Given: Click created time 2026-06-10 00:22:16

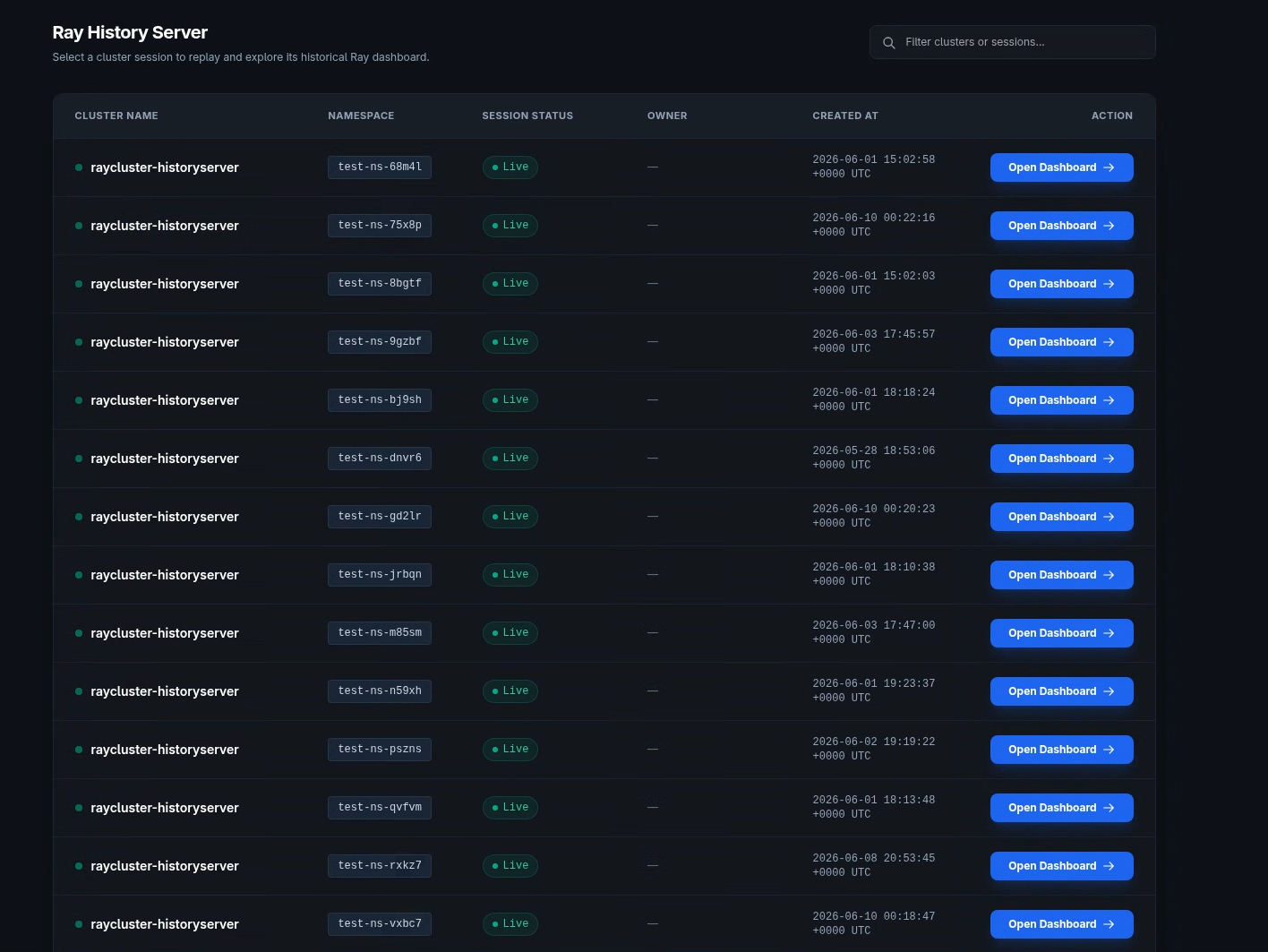Looking at the screenshot, I should pos(873,225).
